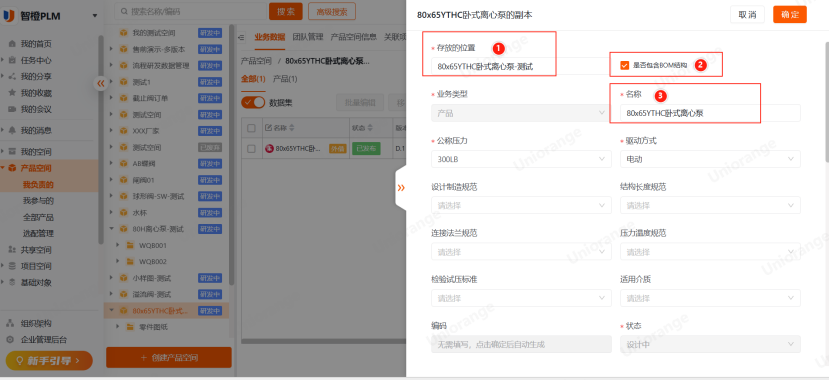
Task: Click the edit icon in 名称 column header
Action: [x=268, y=128]
